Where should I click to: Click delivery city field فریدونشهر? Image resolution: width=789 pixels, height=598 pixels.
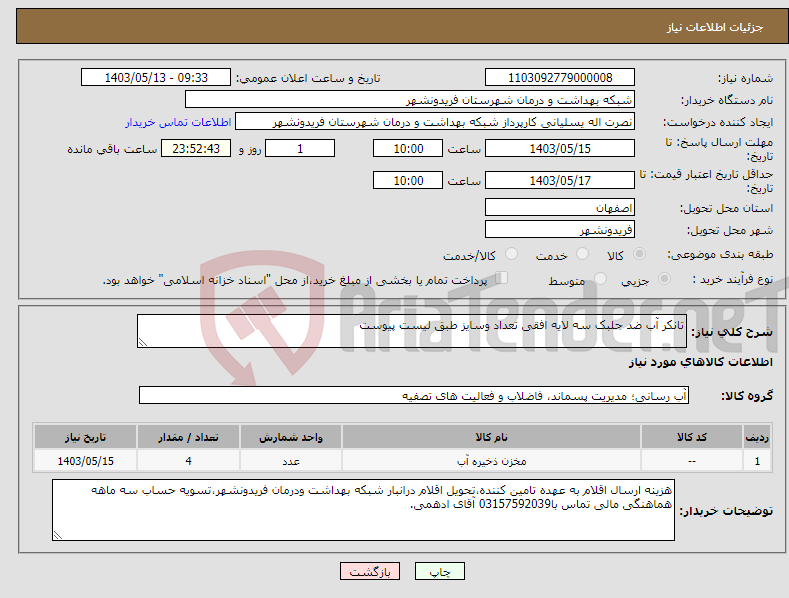[x=560, y=230]
